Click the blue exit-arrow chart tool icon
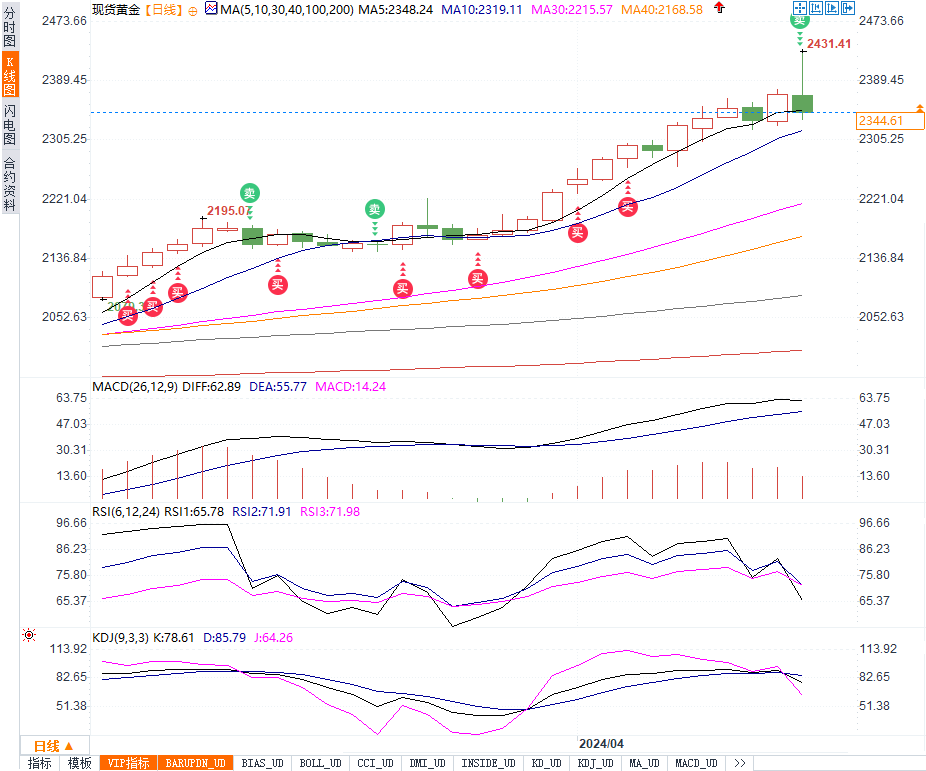 pyautogui.click(x=847, y=8)
